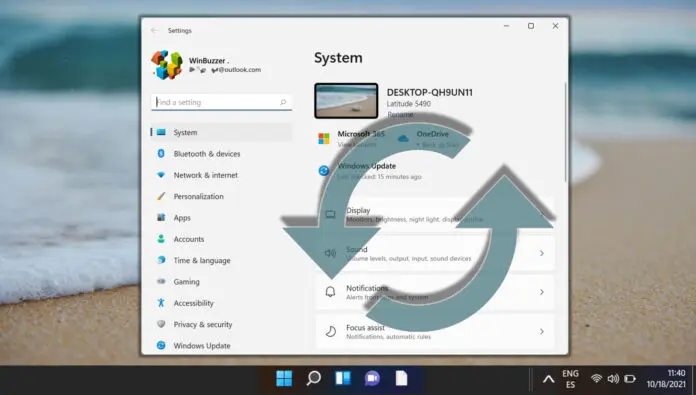Click the Accounts person icon
This screenshot has width=696, height=395.
tap(161, 239)
